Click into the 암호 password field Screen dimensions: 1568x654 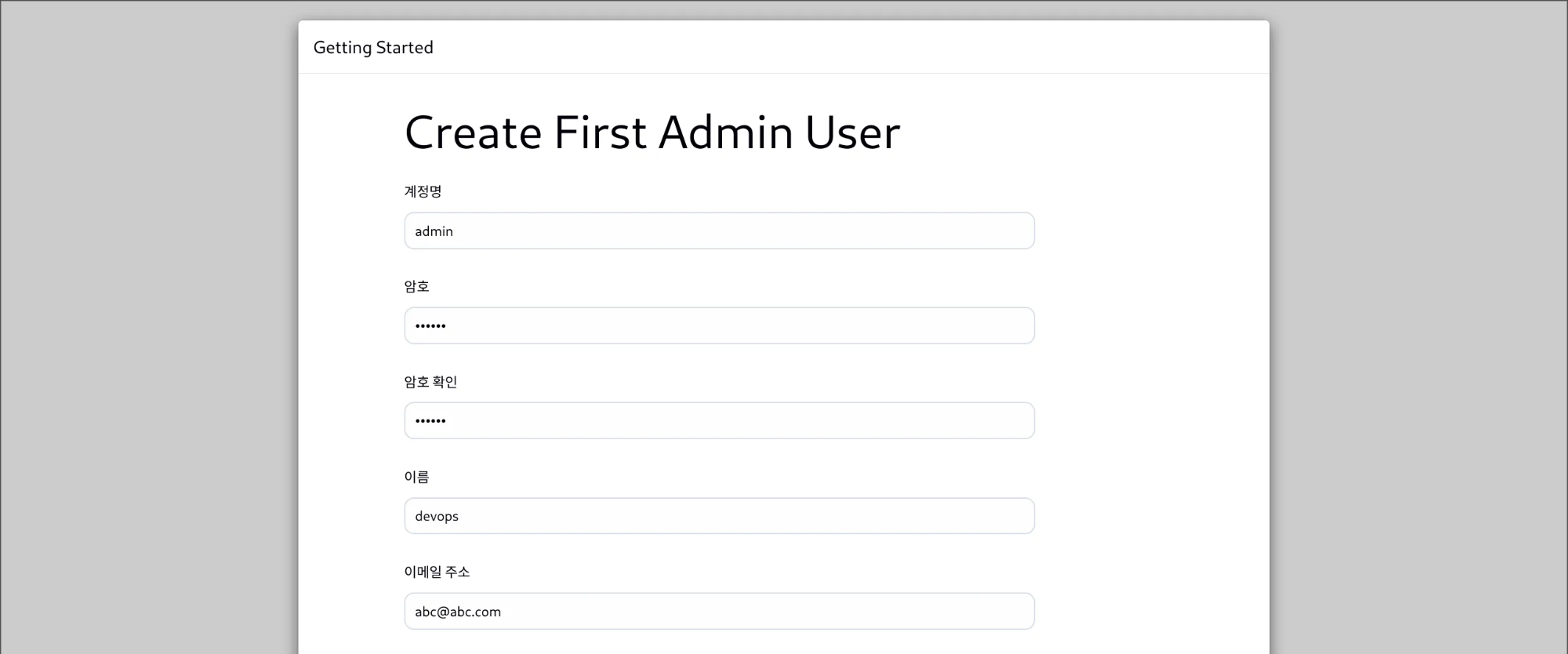(x=719, y=325)
